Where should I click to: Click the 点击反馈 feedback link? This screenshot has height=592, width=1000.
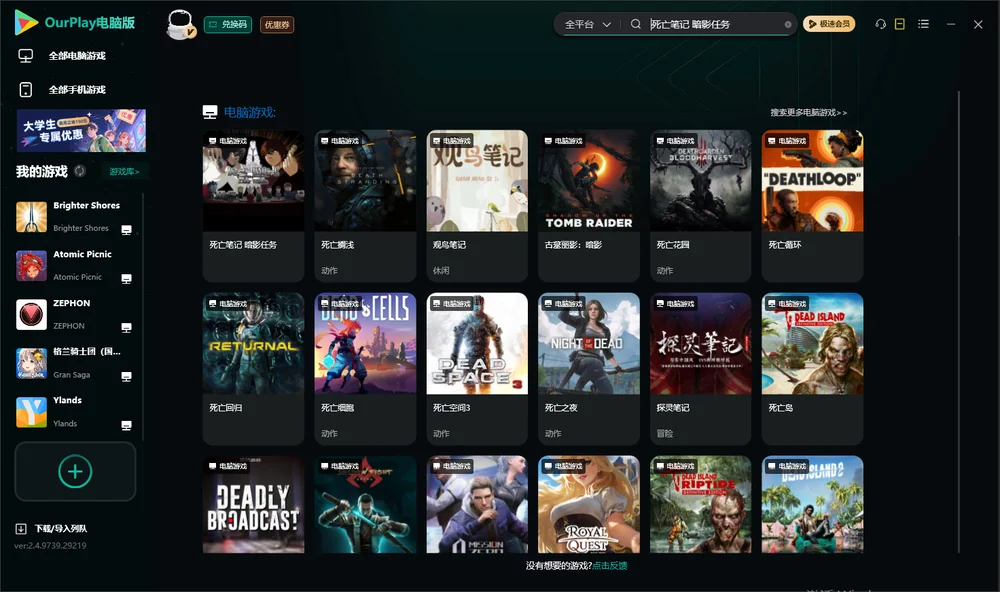610,566
